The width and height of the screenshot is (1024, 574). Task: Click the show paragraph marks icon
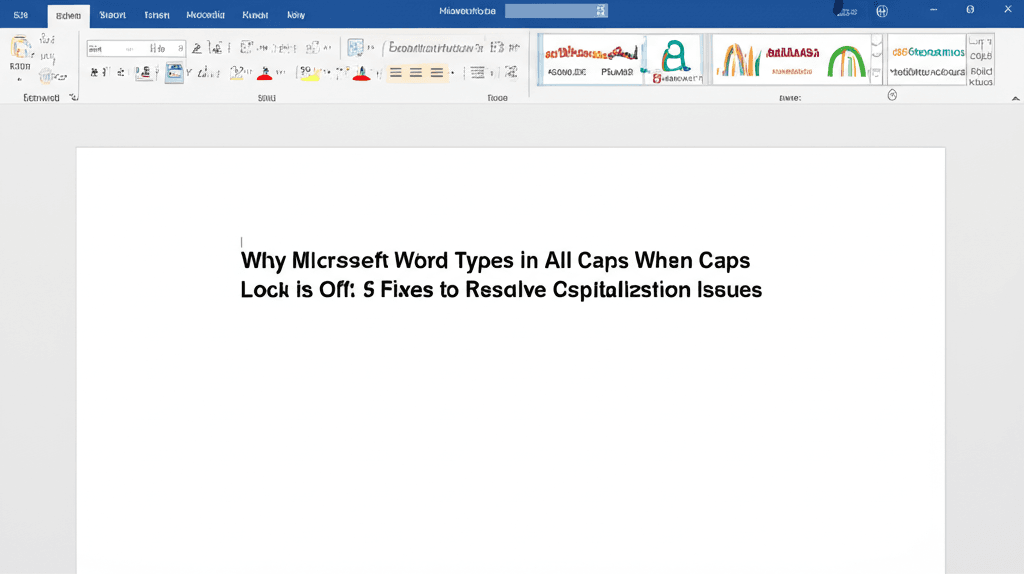tap(515, 48)
